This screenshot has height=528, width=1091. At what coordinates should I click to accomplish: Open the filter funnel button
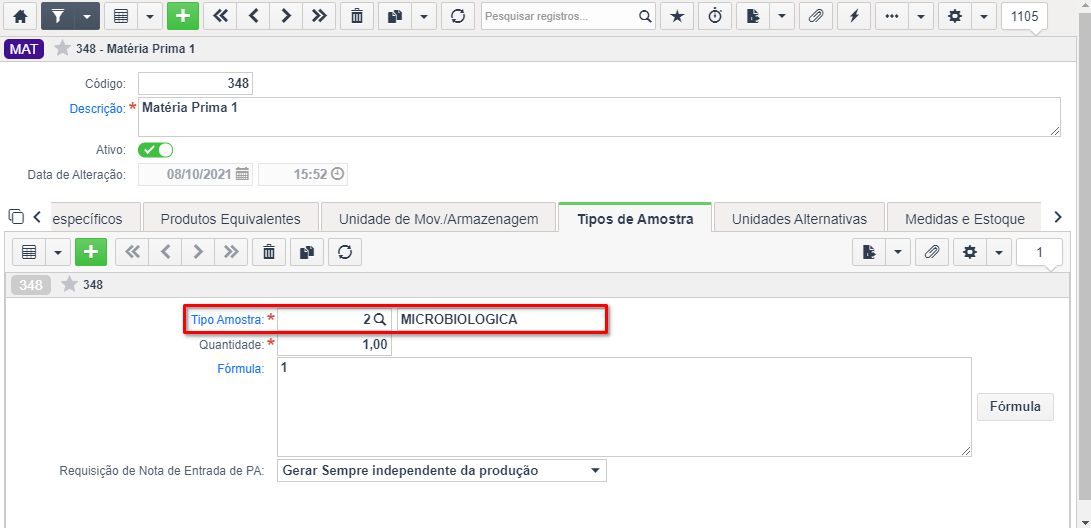pos(58,17)
